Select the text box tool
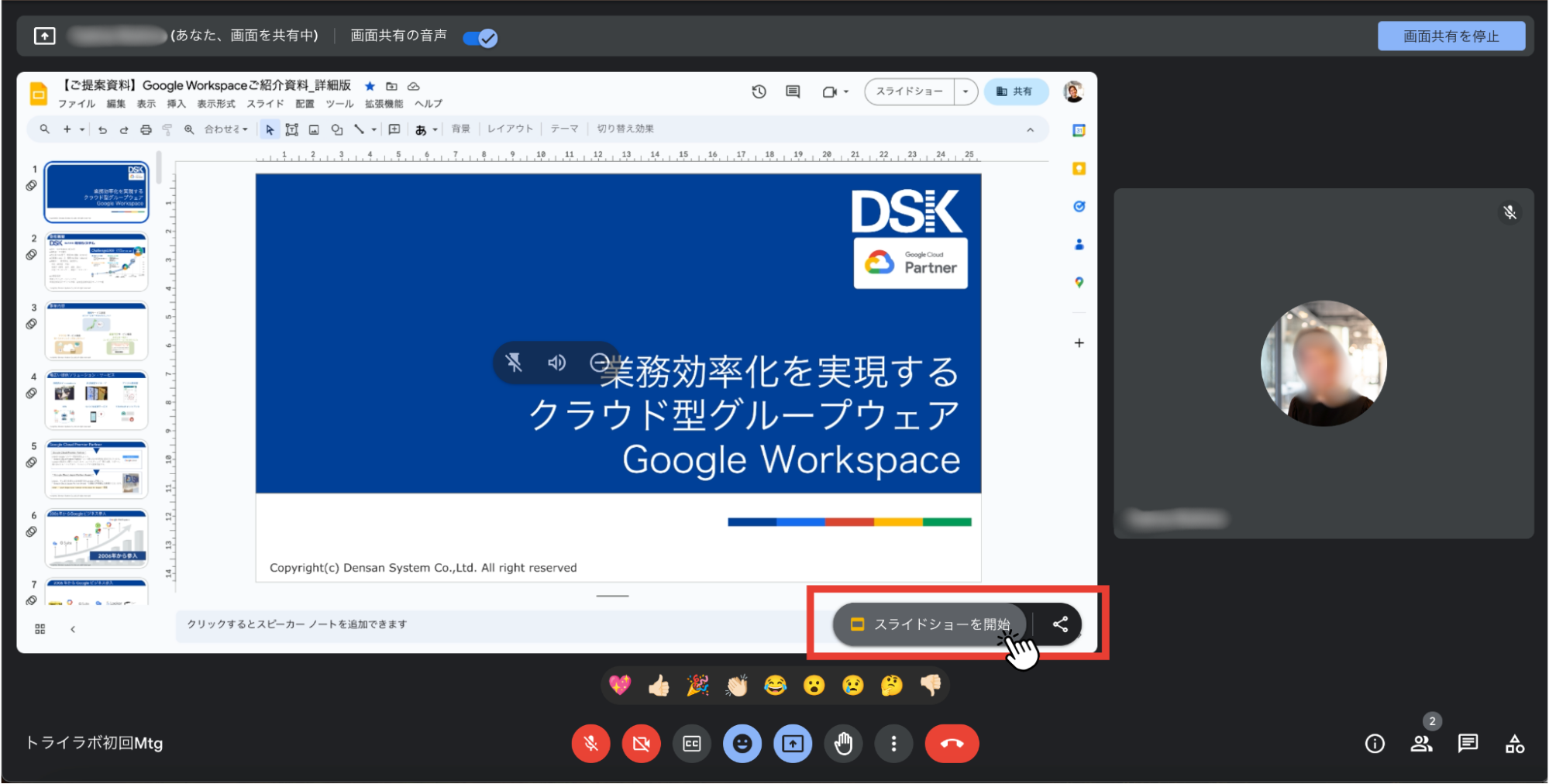 [292, 129]
